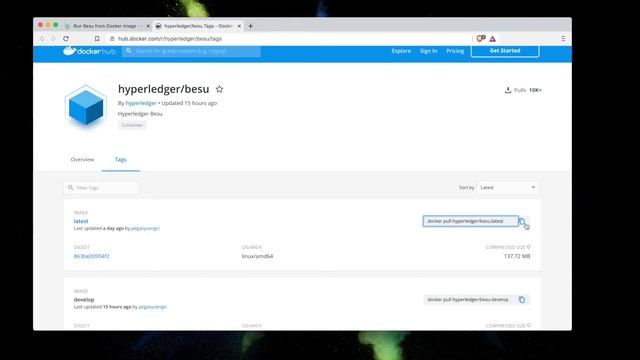Focus the Docker Hub search field
Screen dimensions: 640x360
[x=191, y=51]
